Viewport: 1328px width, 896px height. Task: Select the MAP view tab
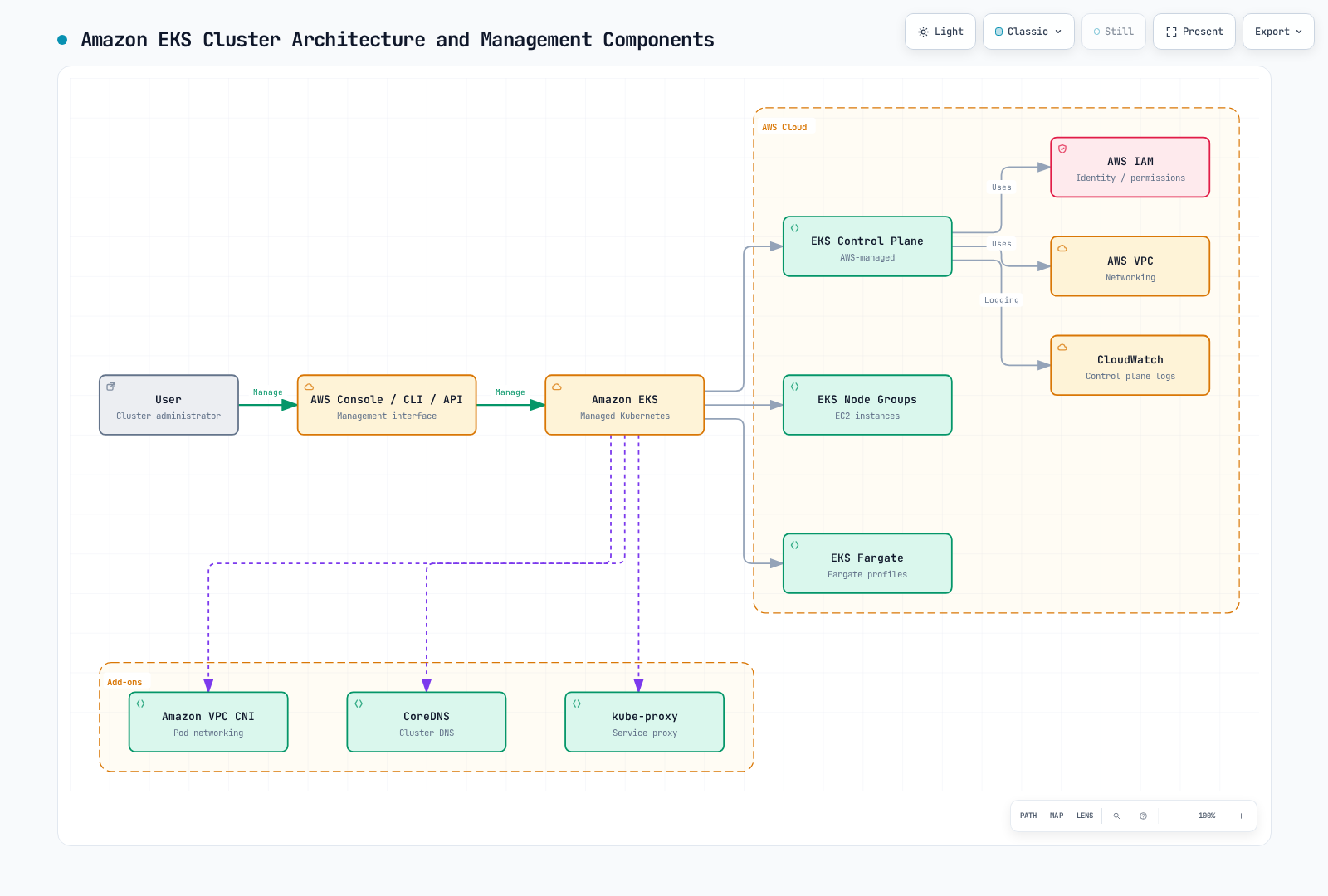[1057, 816]
